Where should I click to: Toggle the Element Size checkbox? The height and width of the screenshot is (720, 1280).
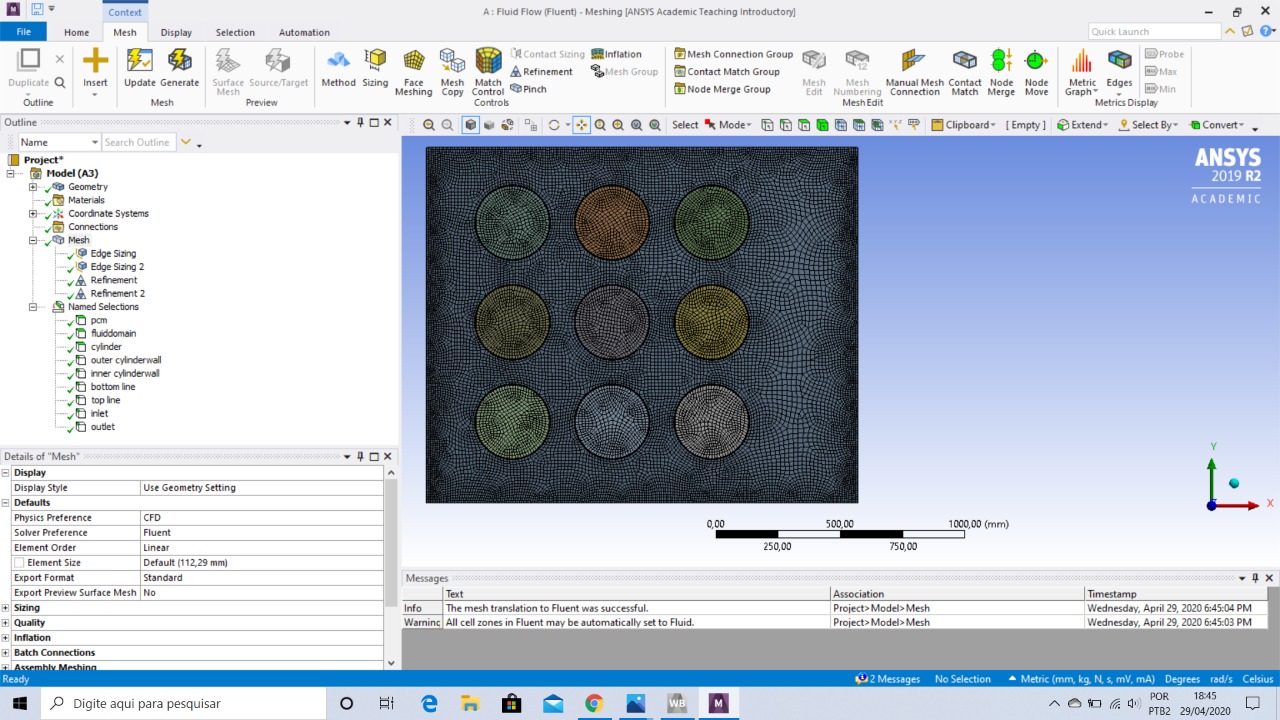point(19,563)
